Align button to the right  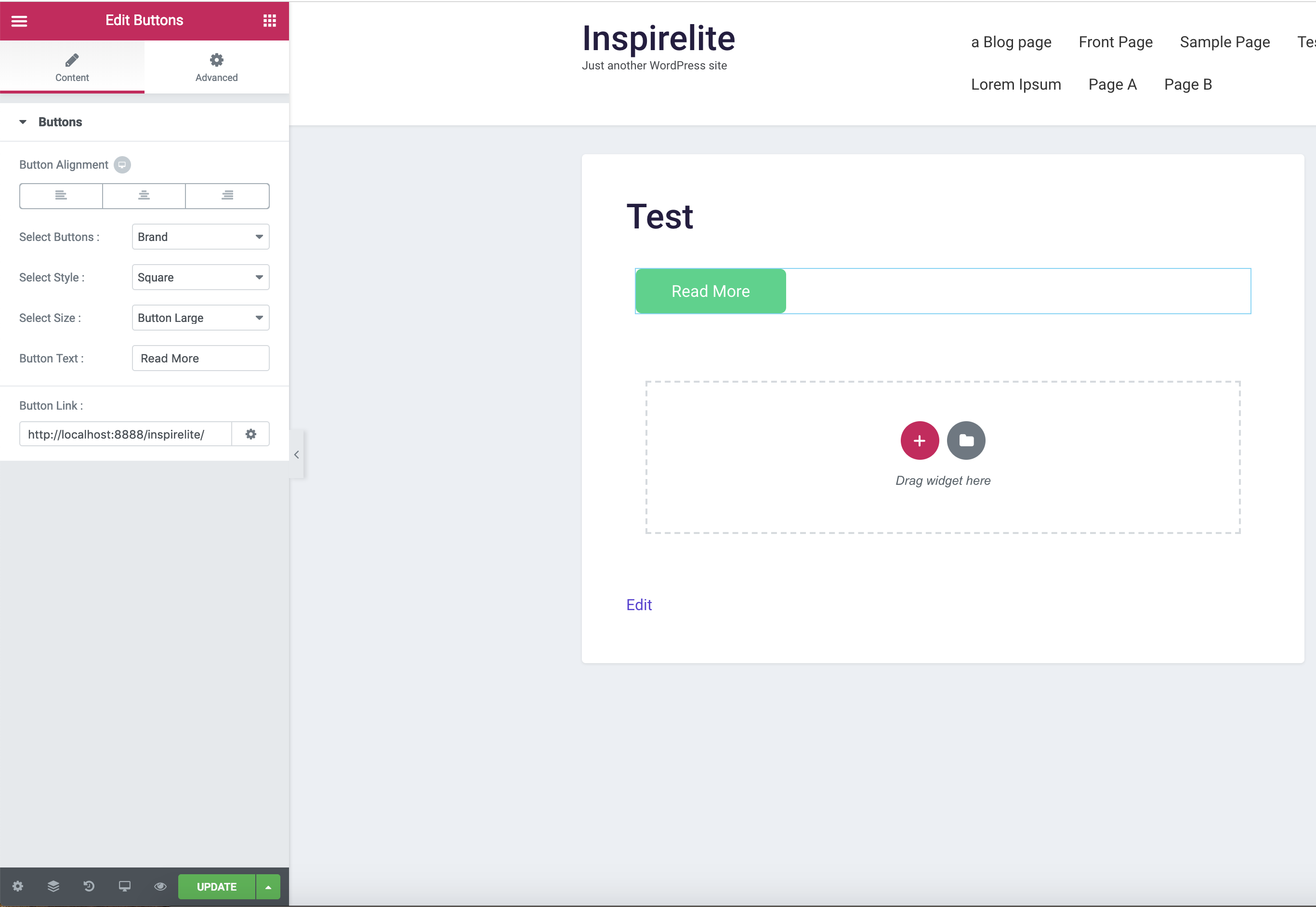coord(227,196)
